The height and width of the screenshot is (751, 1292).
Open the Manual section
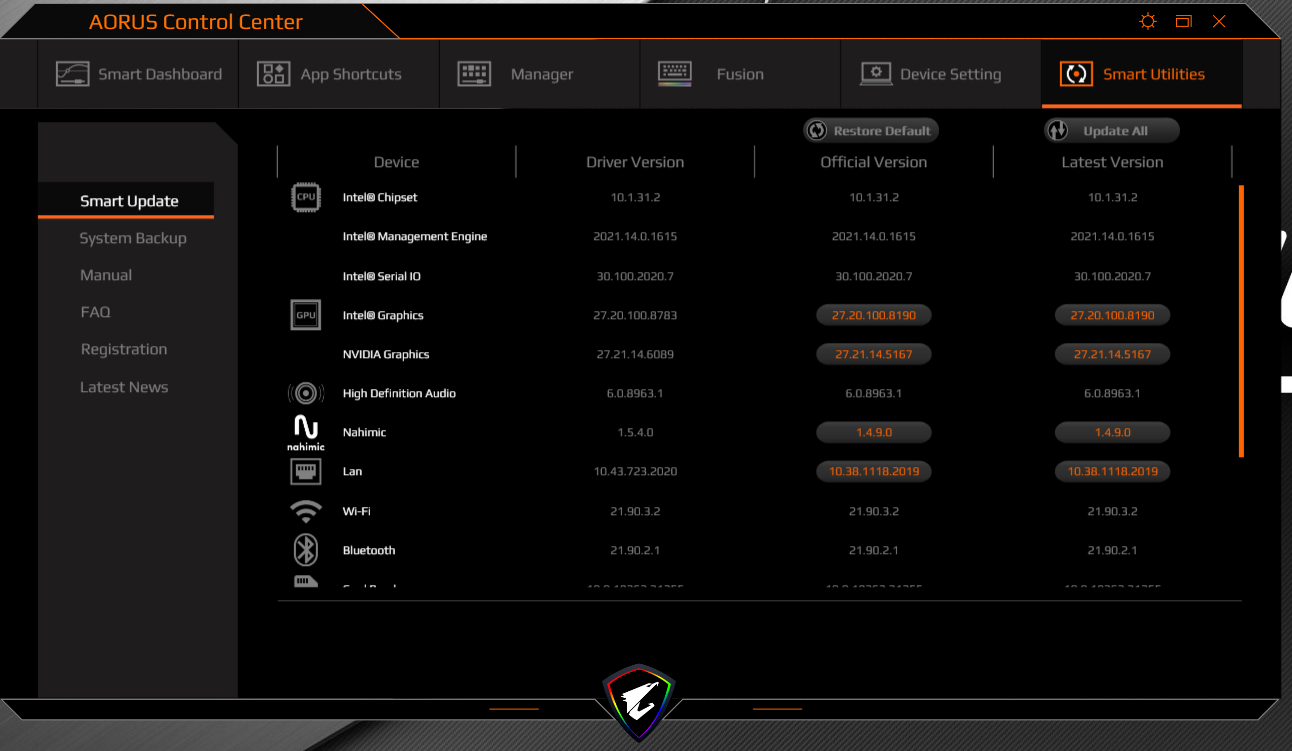click(x=106, y=275)
